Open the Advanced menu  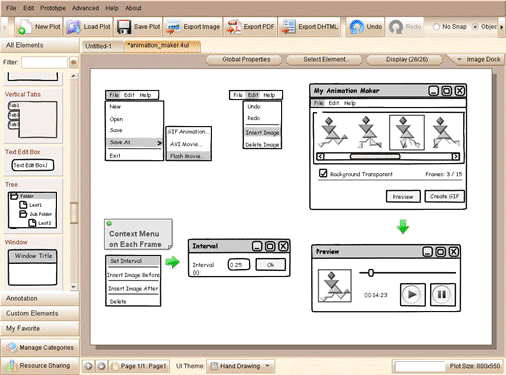tap(85, 8)
